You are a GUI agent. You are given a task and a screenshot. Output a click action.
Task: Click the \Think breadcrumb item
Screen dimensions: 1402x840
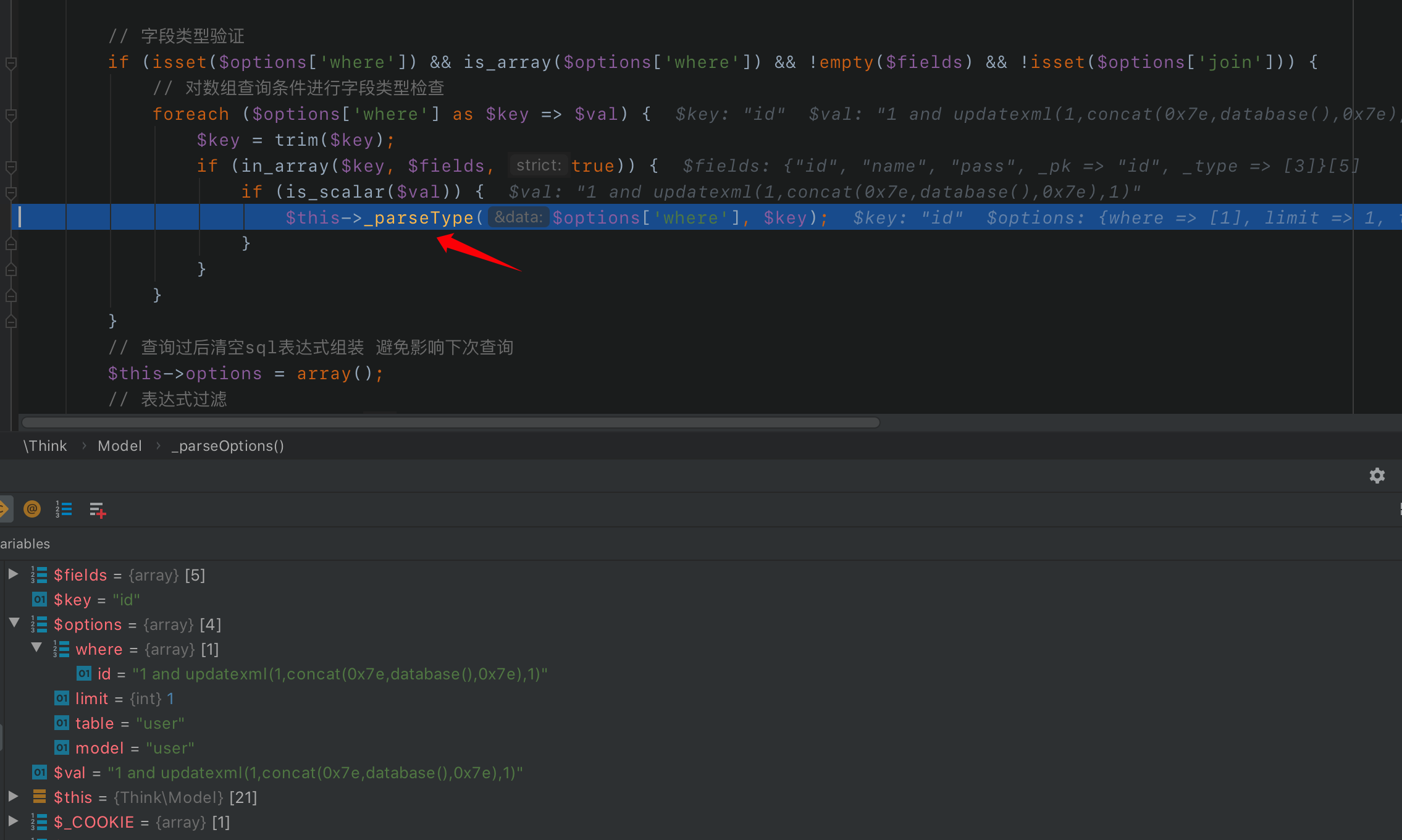(44, 445)
